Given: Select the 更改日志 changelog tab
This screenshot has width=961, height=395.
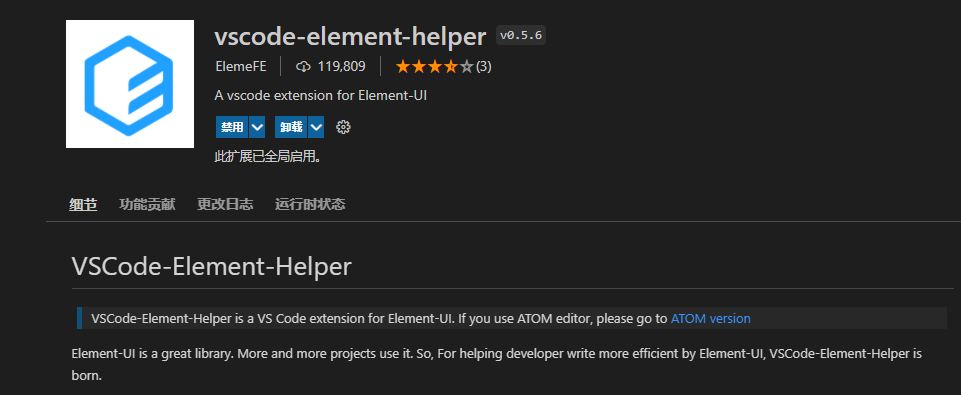Looking at the screenshot, I should coord(225,205).
